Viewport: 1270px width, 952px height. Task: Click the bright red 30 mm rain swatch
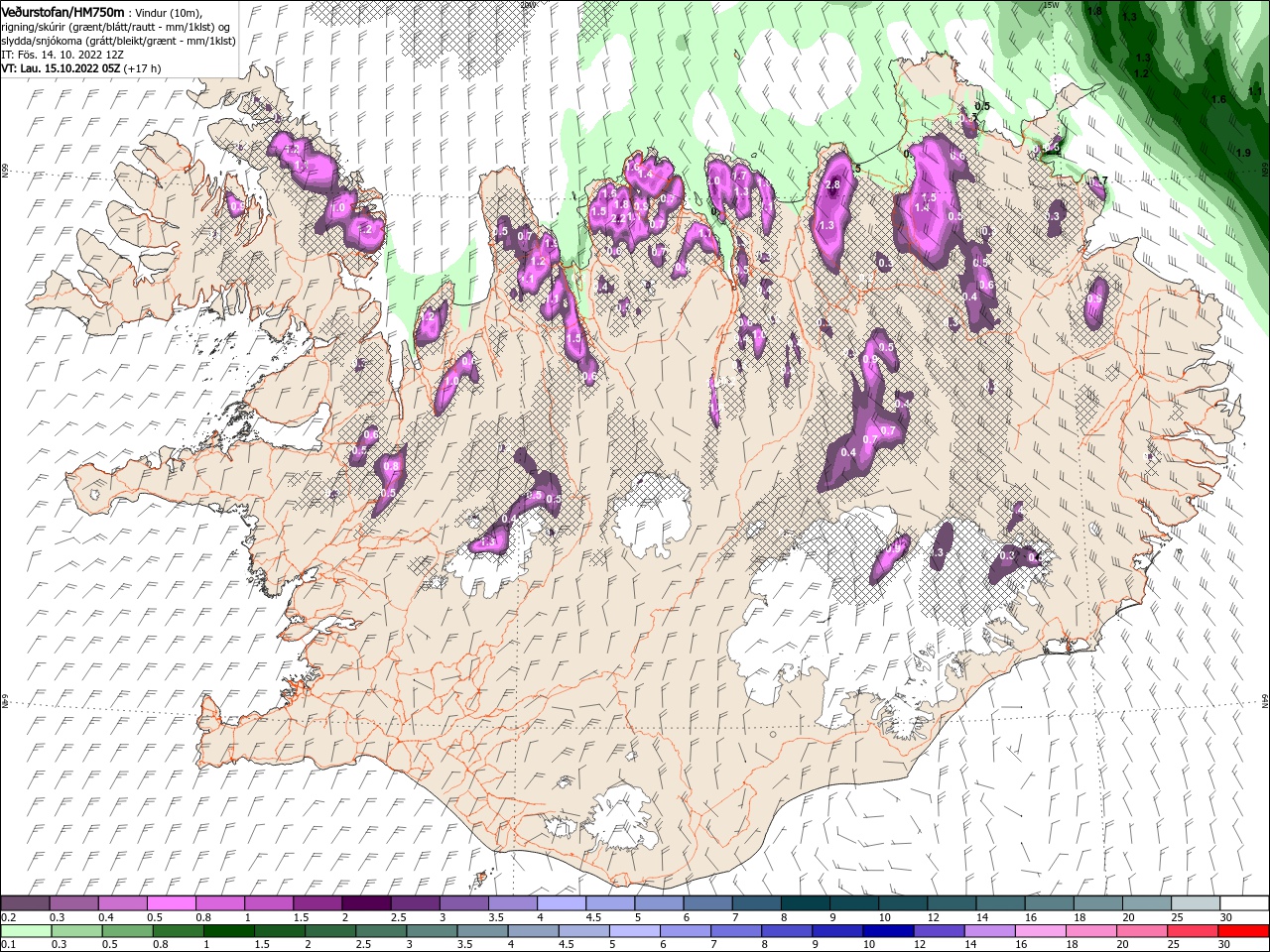click(x=1242, y=932)
